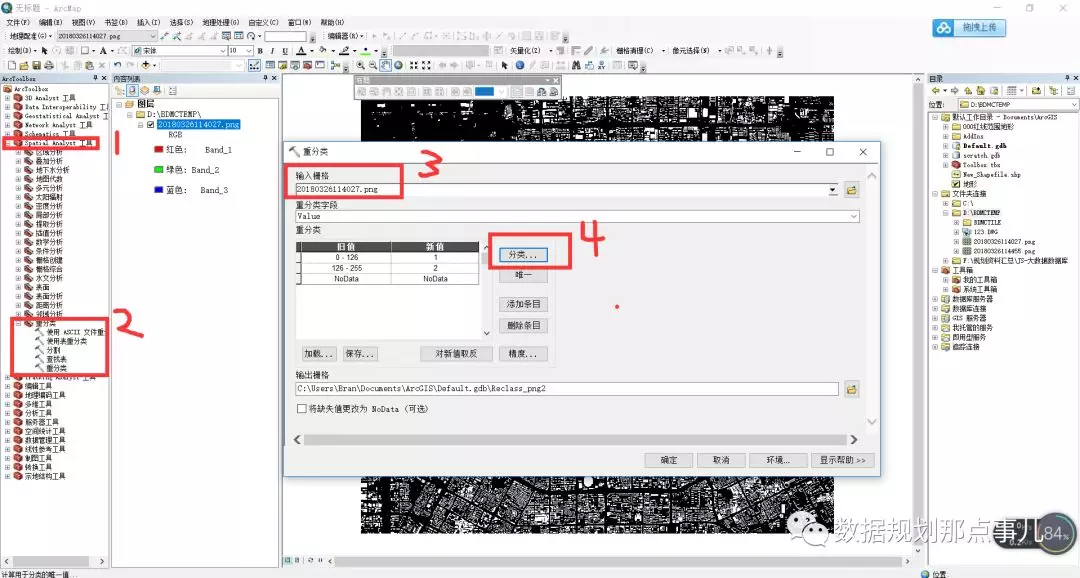Toggle visibility of layer 20180326114027.png
Screen dimensions: 1080x578
[x=150, y=125]
